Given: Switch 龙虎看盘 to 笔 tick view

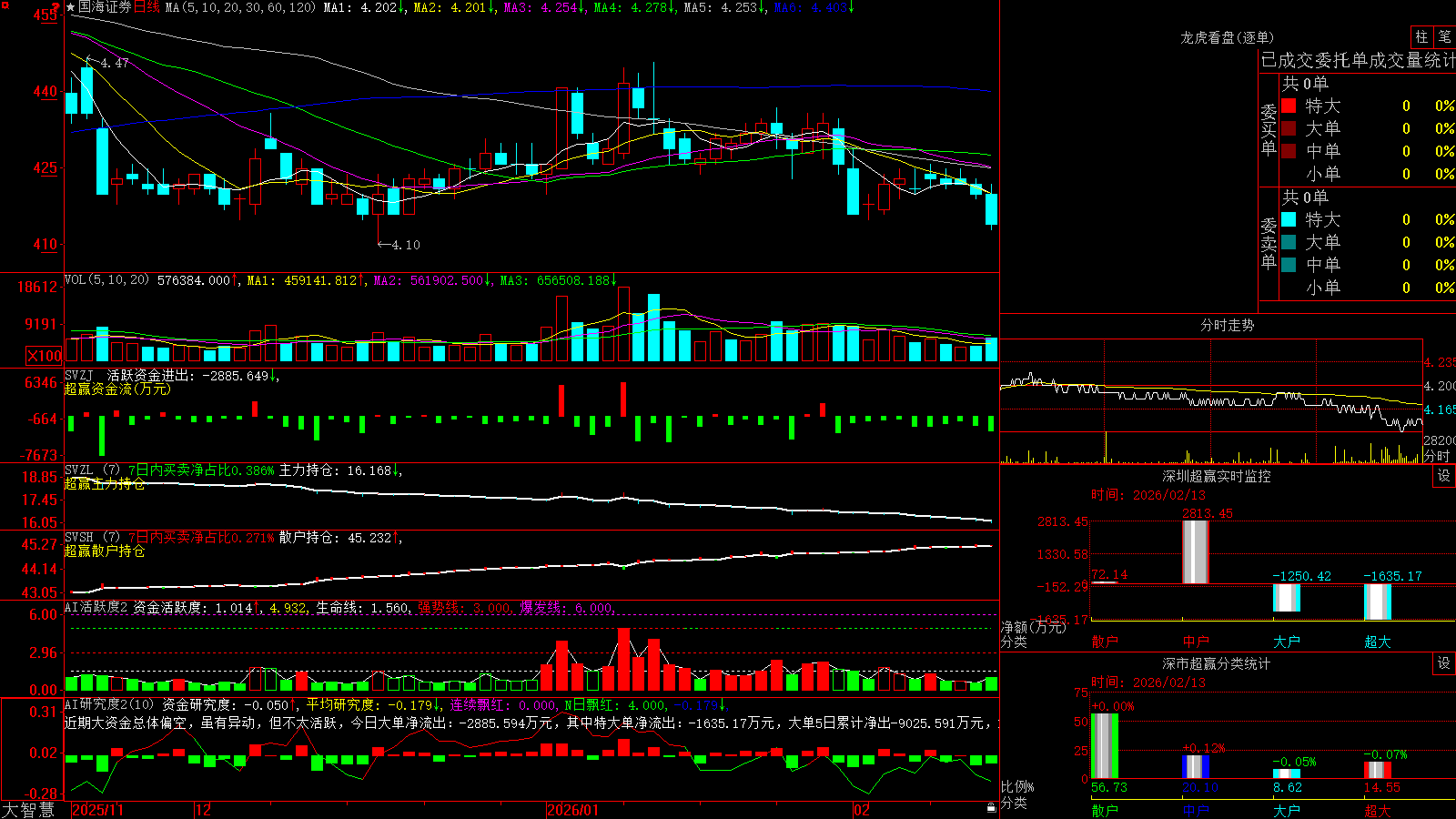Looking at the screenshot, I should coord(1444,37).
